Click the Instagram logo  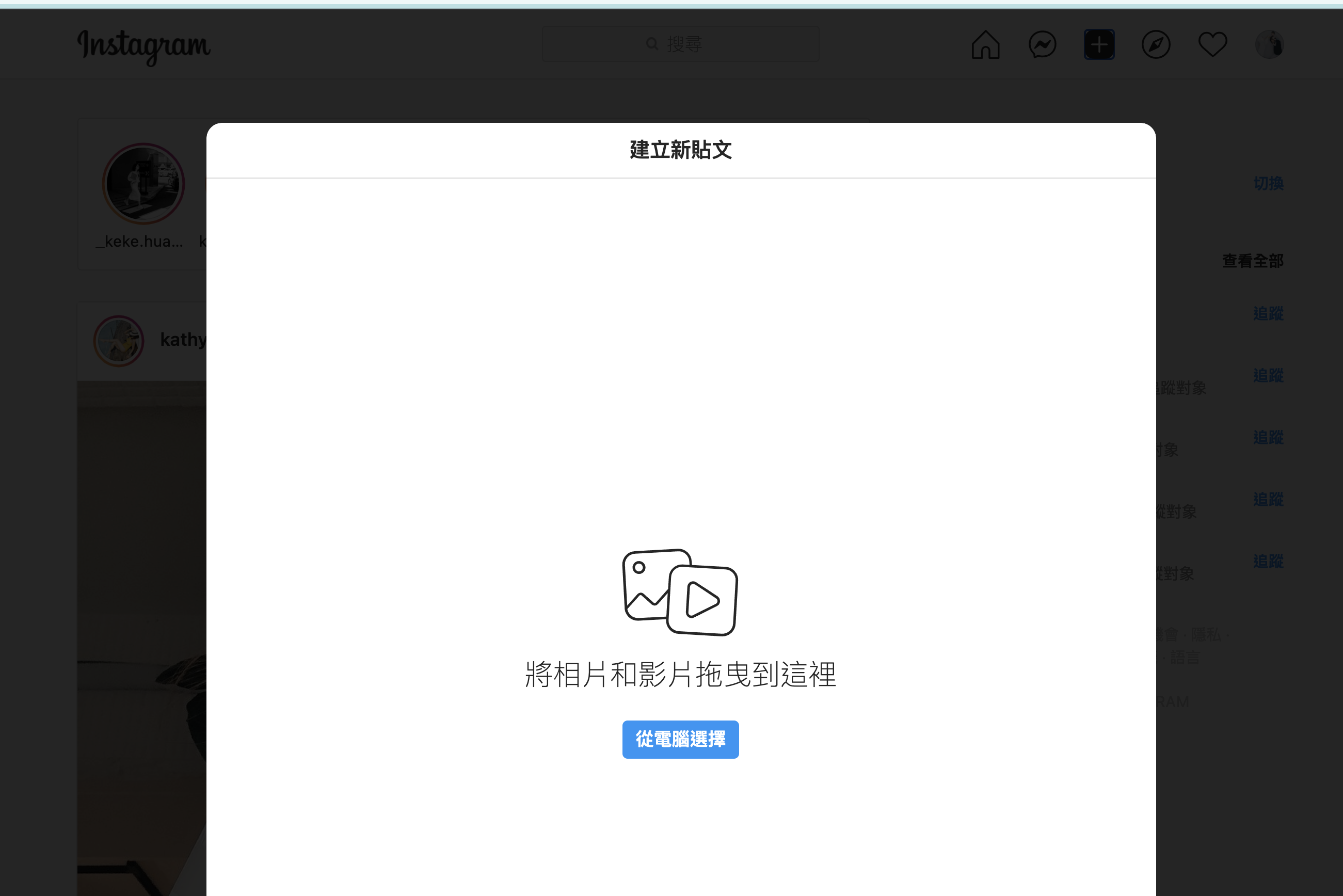[144, 47]
